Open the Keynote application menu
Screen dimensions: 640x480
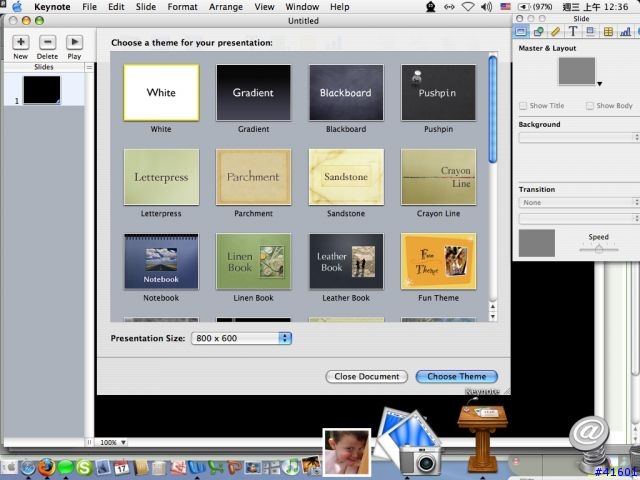(x=52, y=7)
